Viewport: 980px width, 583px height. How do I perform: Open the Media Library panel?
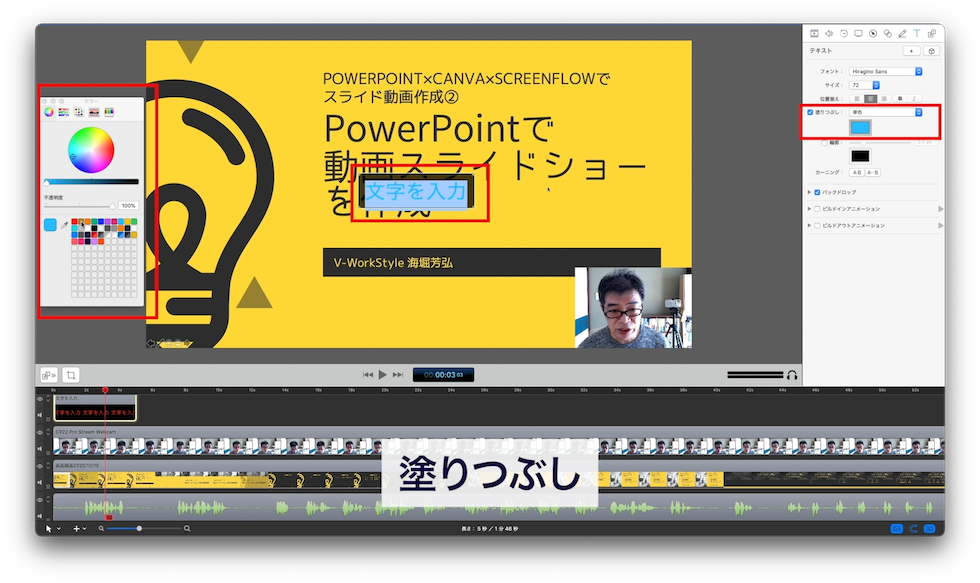tap(930, 33)
